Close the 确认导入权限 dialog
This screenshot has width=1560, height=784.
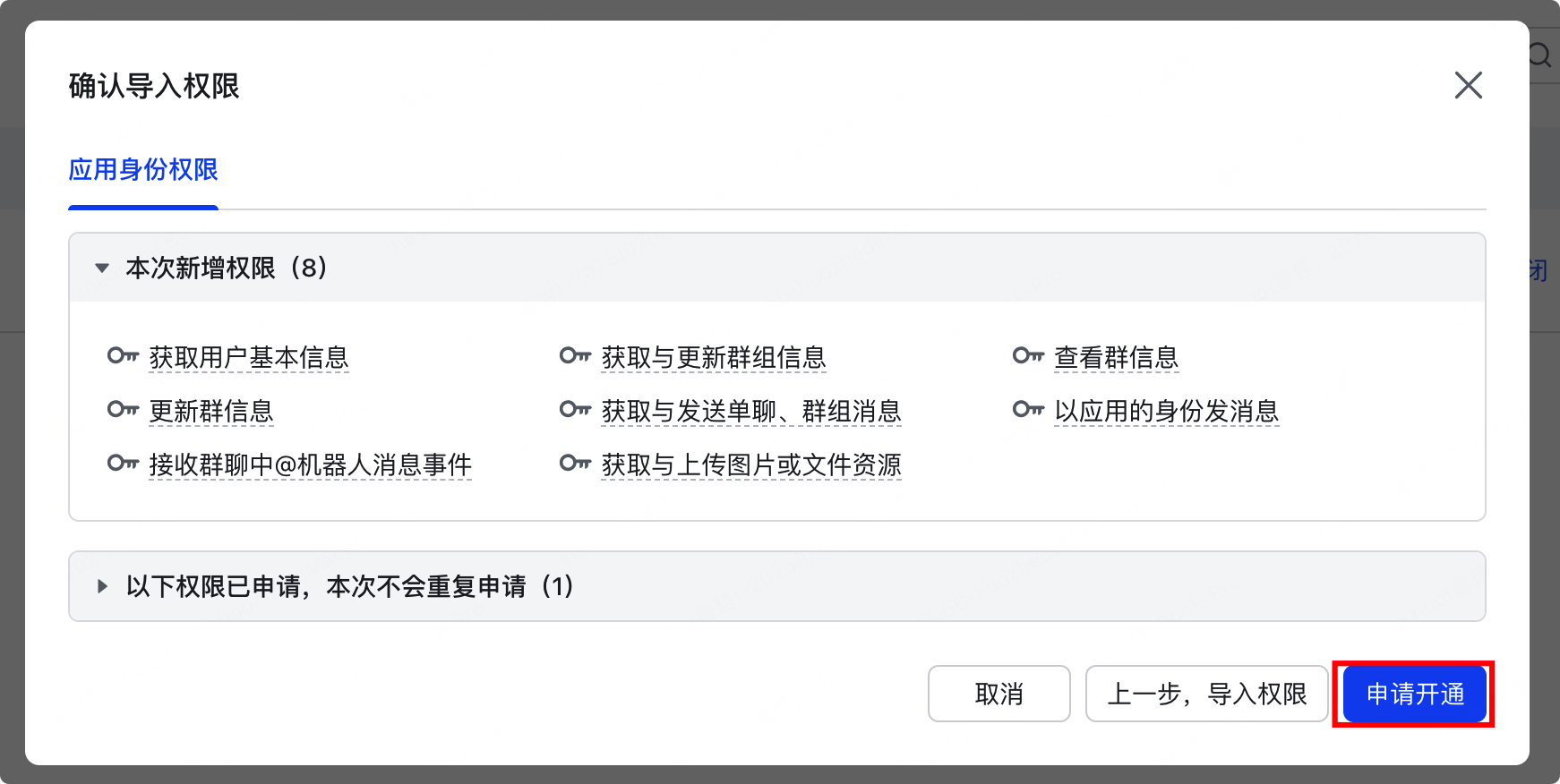pyautogui.click(x=1469, y=86)
